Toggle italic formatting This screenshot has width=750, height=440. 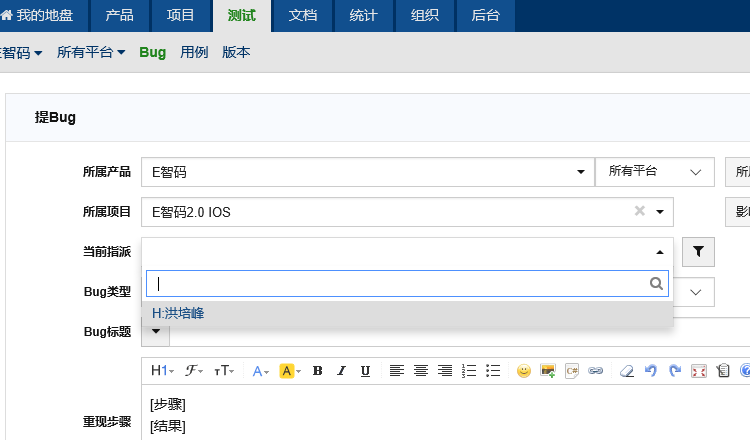(x=341, y=371)
